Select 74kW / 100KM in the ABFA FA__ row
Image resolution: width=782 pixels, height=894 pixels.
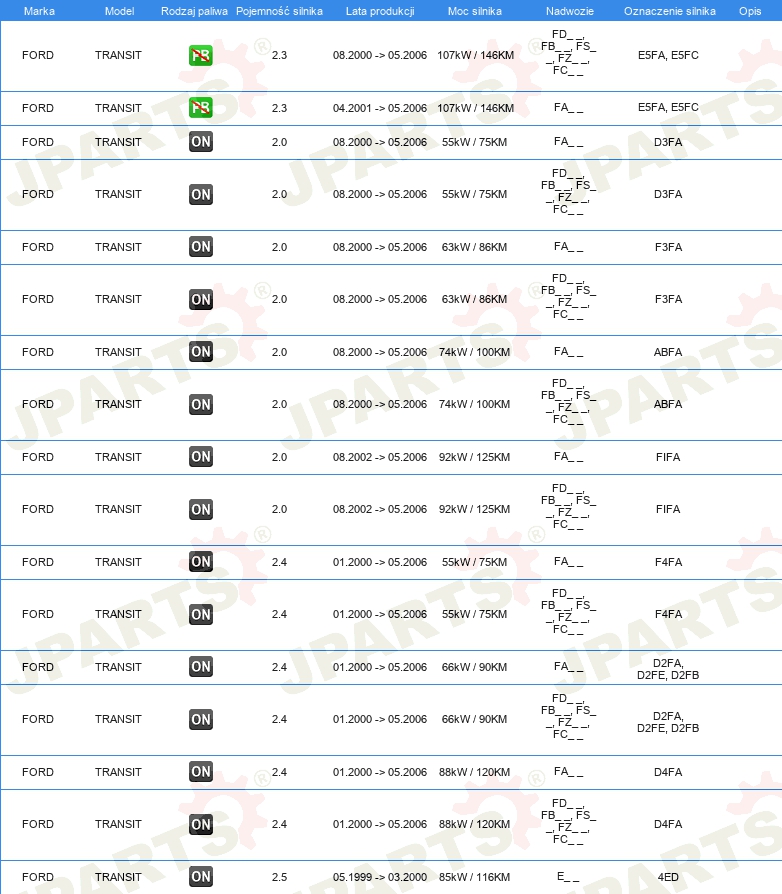475,352
